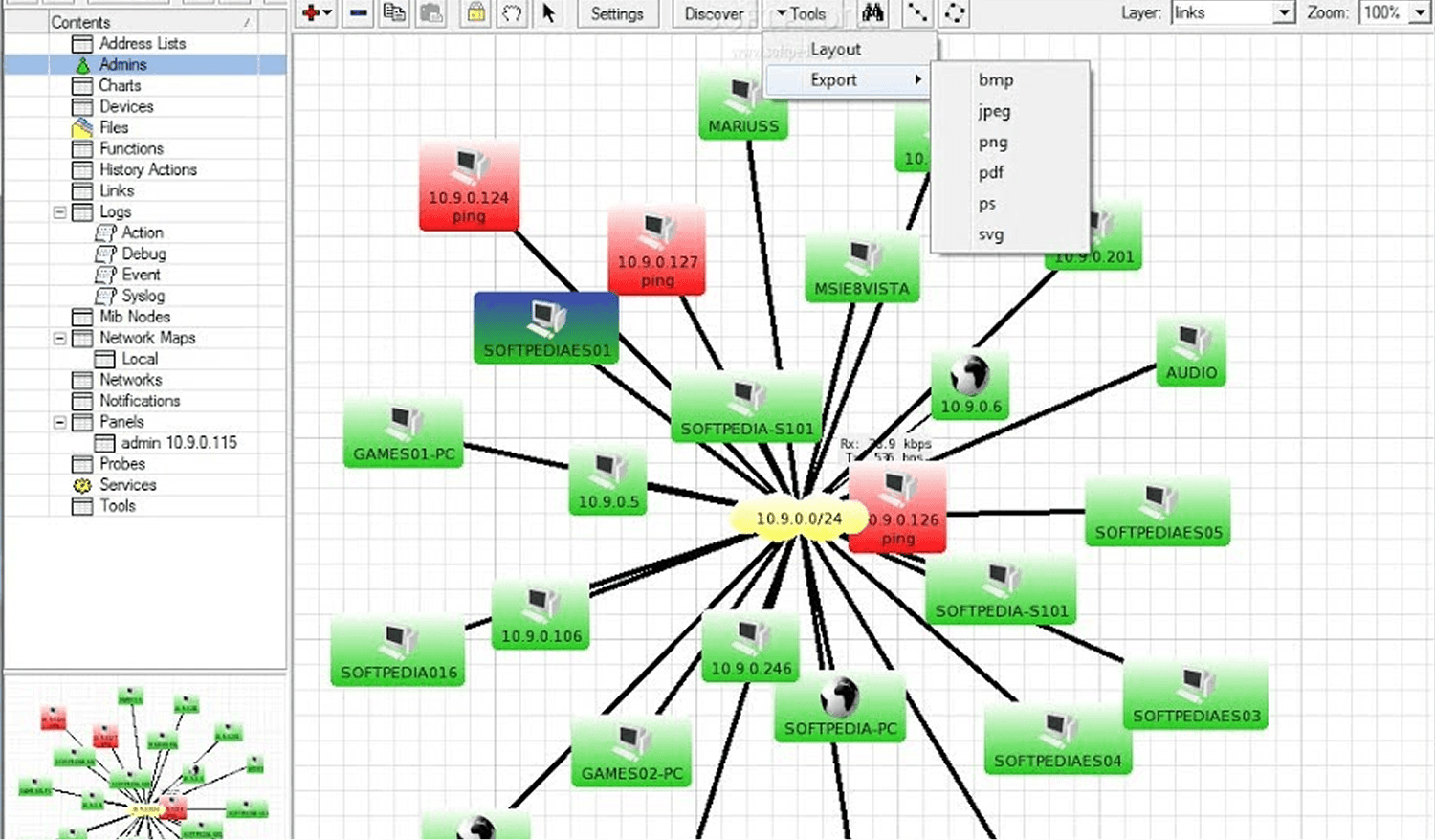The width and height of the screenshot is (1435, 840).
Task: Choose Layout from the Tools menu
Action: point(835,49)
